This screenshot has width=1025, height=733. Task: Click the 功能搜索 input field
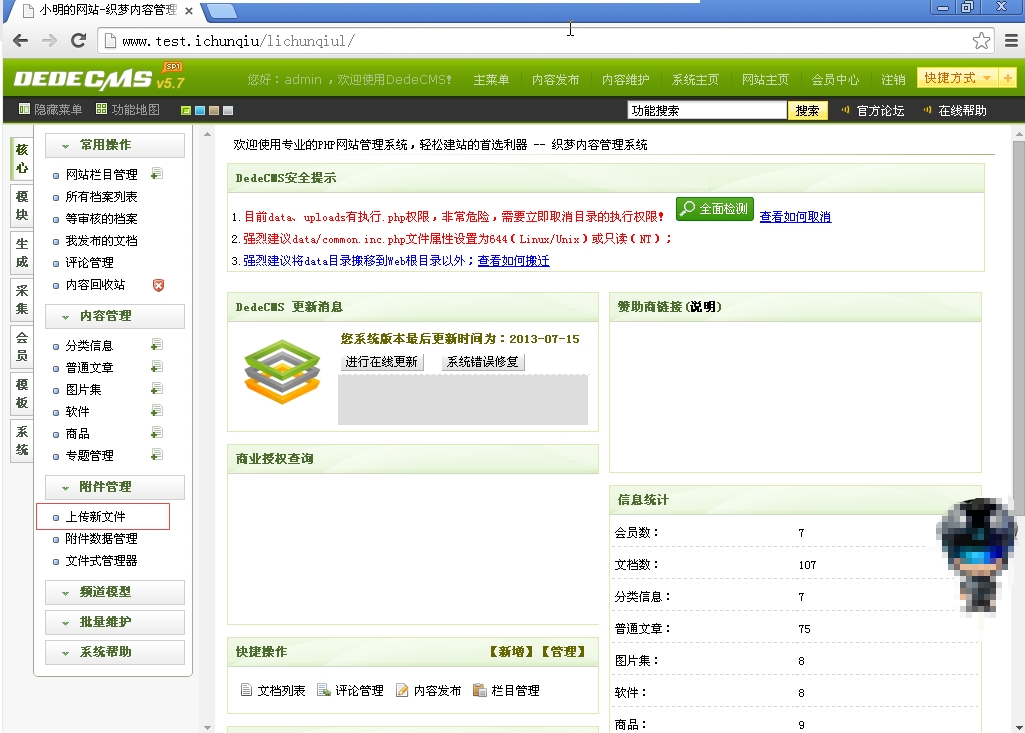tap(707, 111)
